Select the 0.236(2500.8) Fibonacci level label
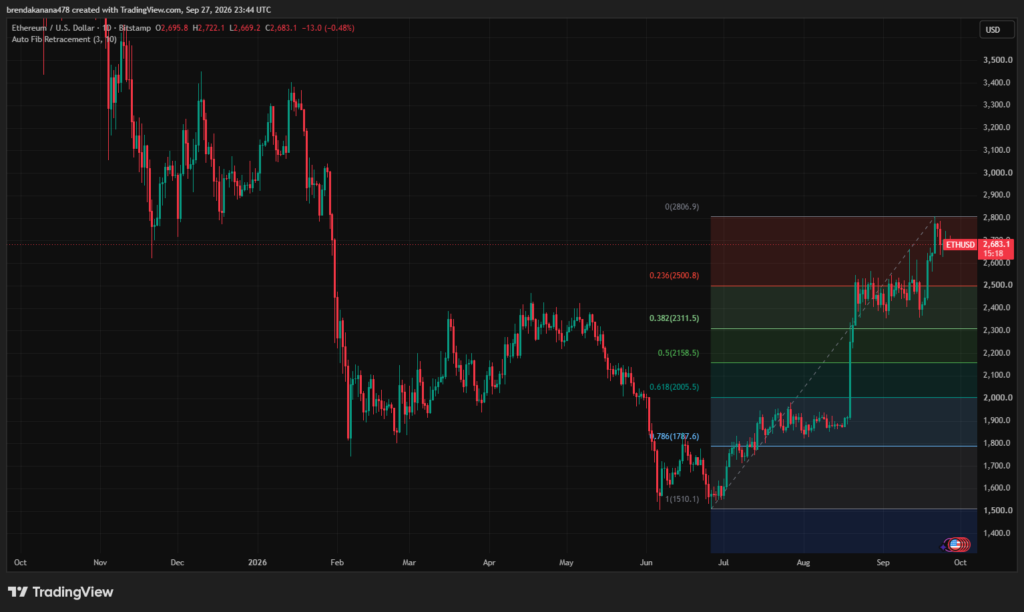This screenshot has height=612, width=1024. point(674,276)
